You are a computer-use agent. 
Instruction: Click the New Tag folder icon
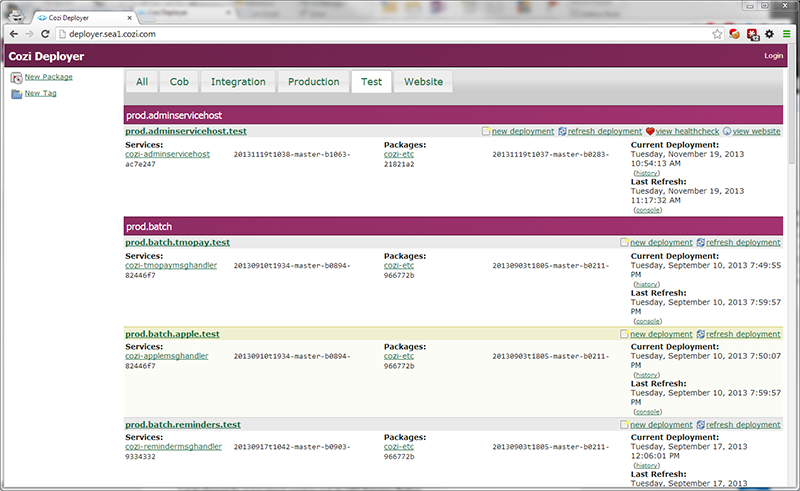pyautogui.click(x=17, y=94)
